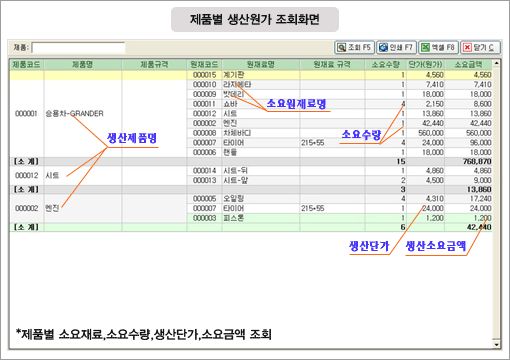Click the 원재료 규격 column header

[x=332, y=64]
